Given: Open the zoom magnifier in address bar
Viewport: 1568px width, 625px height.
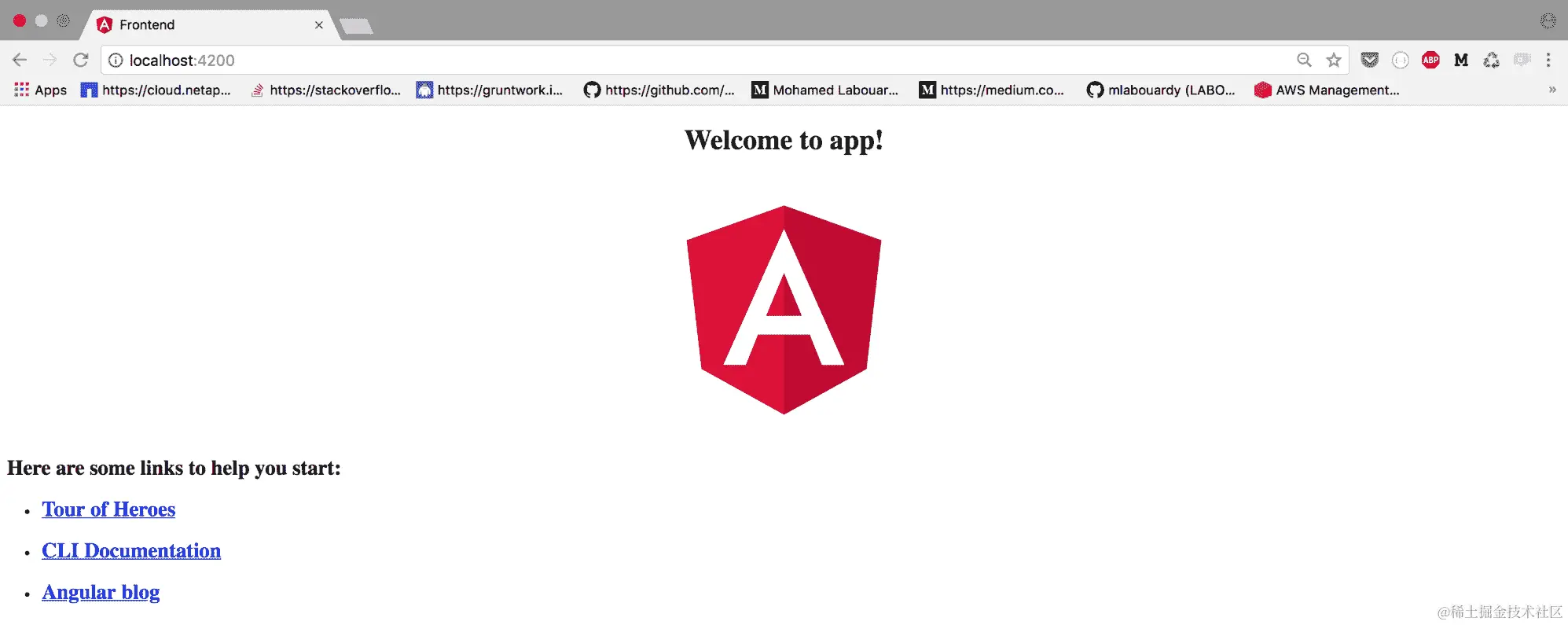Looking at the screenshot, I should tap(1304, 60).
